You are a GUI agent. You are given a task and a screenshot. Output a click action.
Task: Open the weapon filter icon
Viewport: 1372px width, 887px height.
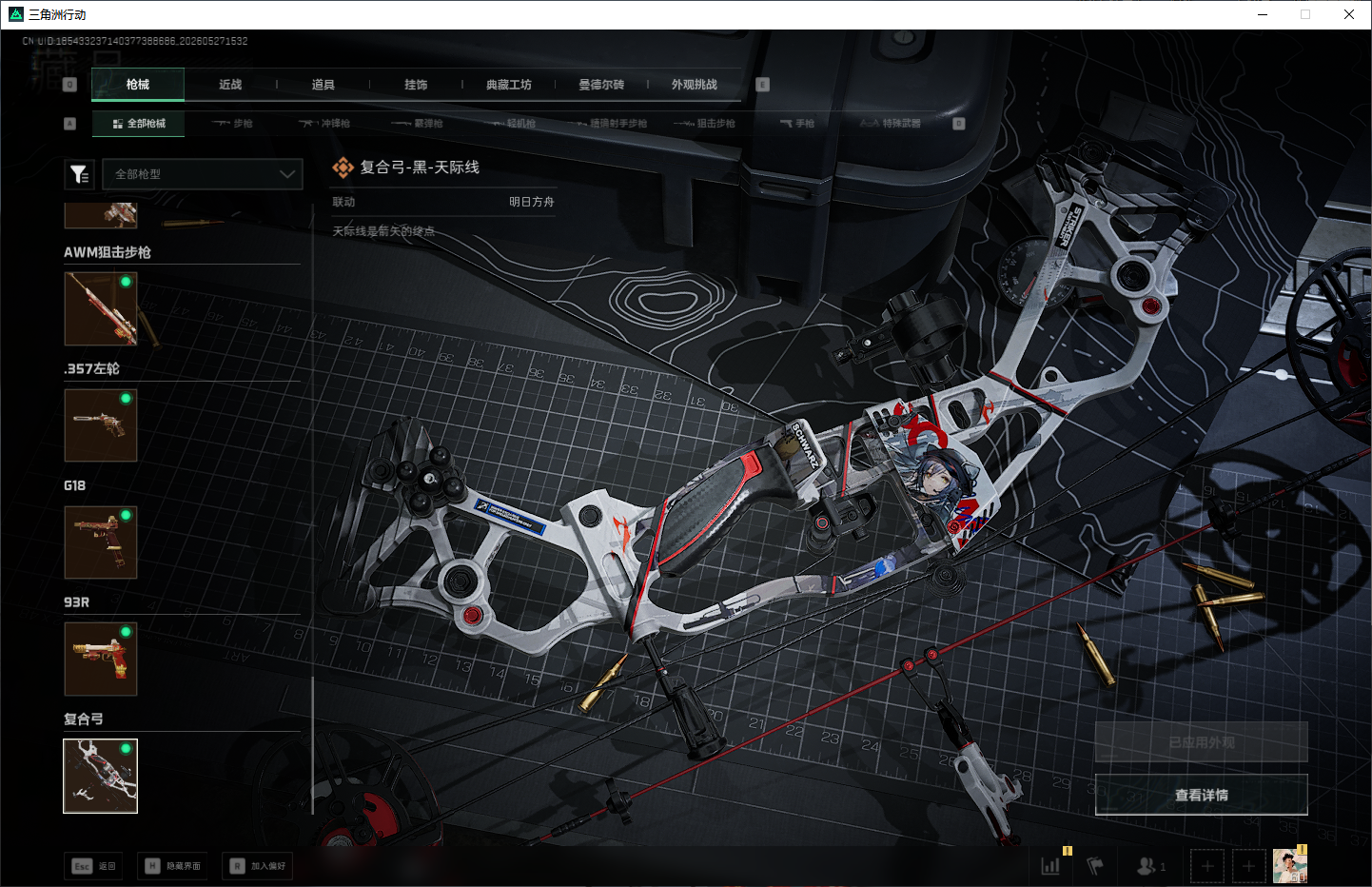(79, 174)
